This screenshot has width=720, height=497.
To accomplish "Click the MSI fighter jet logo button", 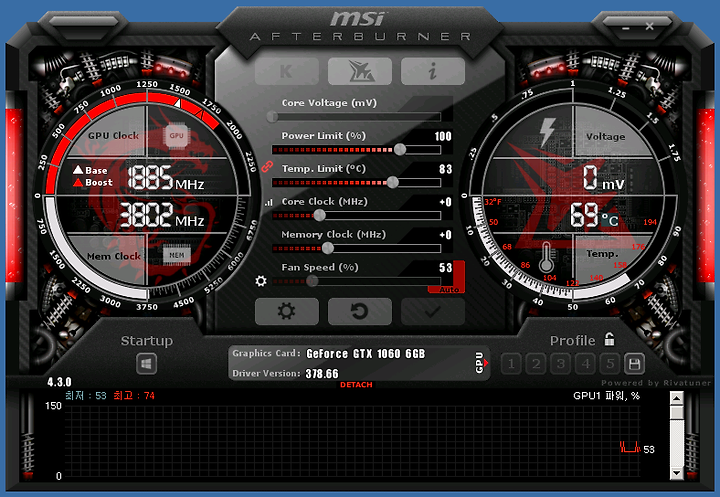I will click(x=360, y=71).
